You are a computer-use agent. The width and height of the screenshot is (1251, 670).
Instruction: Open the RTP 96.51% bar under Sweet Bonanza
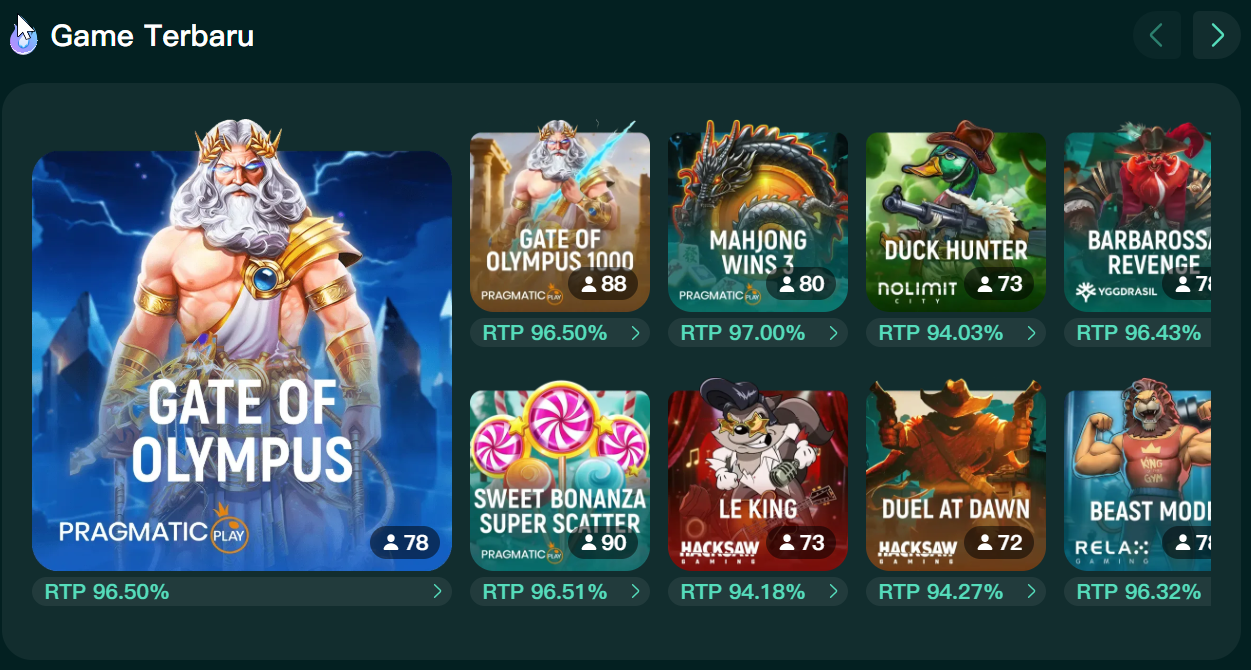pos(560,592)
